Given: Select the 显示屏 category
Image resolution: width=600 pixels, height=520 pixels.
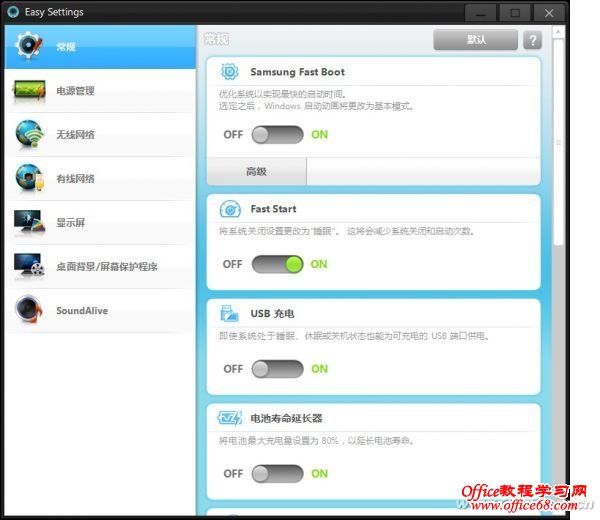Looking at the screenshot, I should pyautogui.click(x=100, y=223).
